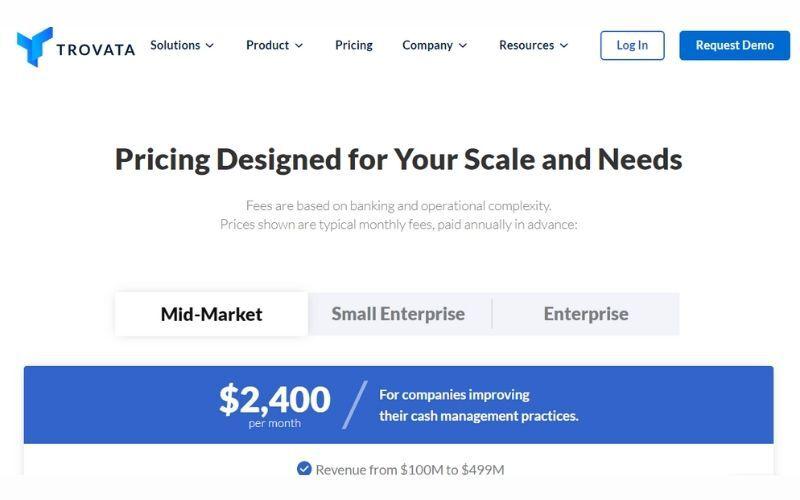Click the checkmark icon beside Revenue range
The height and width of the screenshot is (500, 800).
pyautogui.click(x=304, y=469)
